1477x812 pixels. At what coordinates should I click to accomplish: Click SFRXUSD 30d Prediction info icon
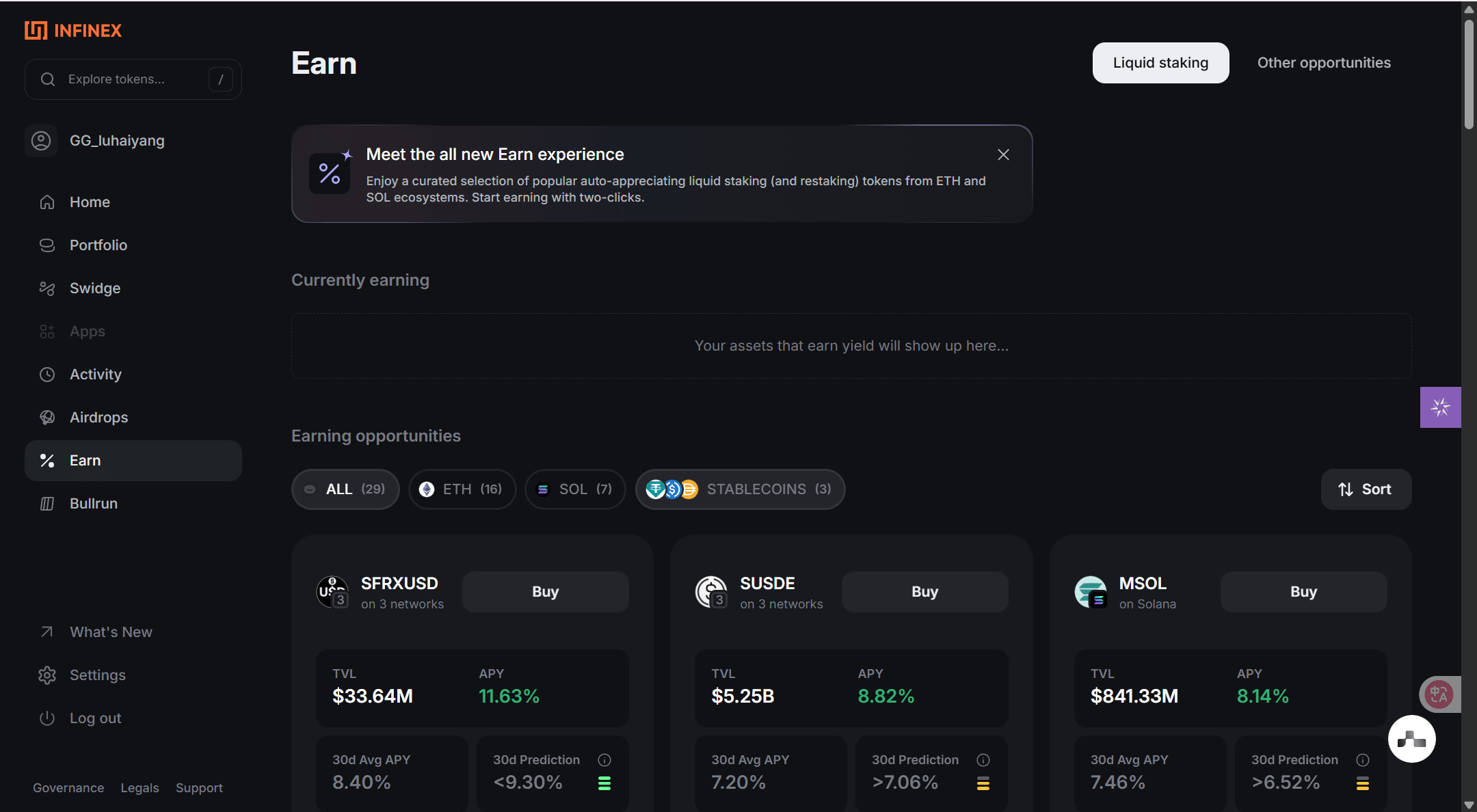[604, 760]
